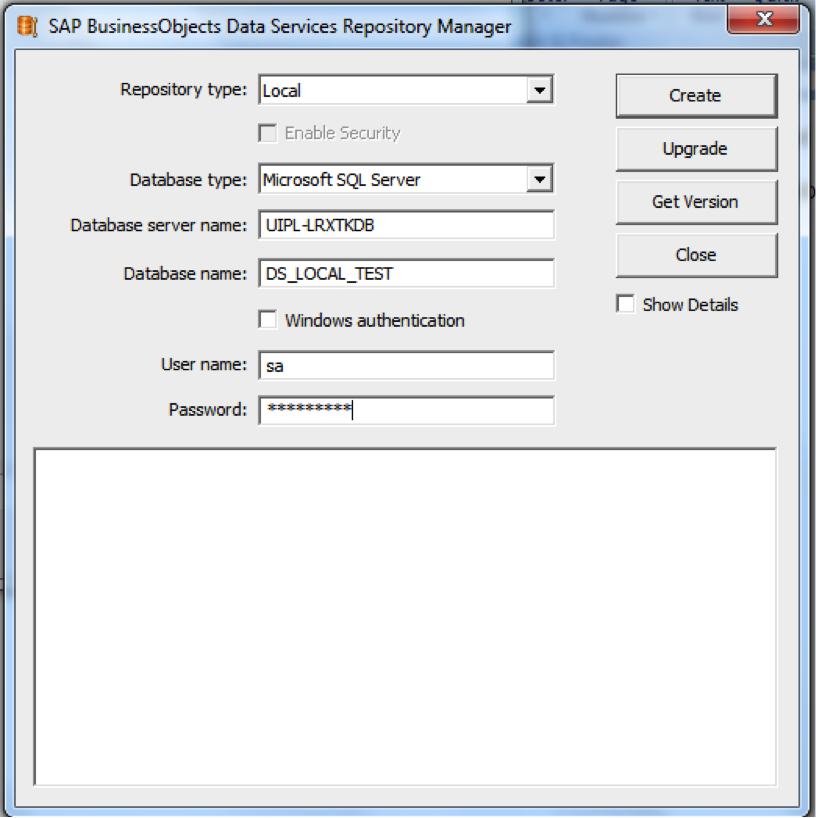Viewport: 816px width, 818px height.
Task: Click the Enable Security checkbox
Action: click(x=268, y=133)
